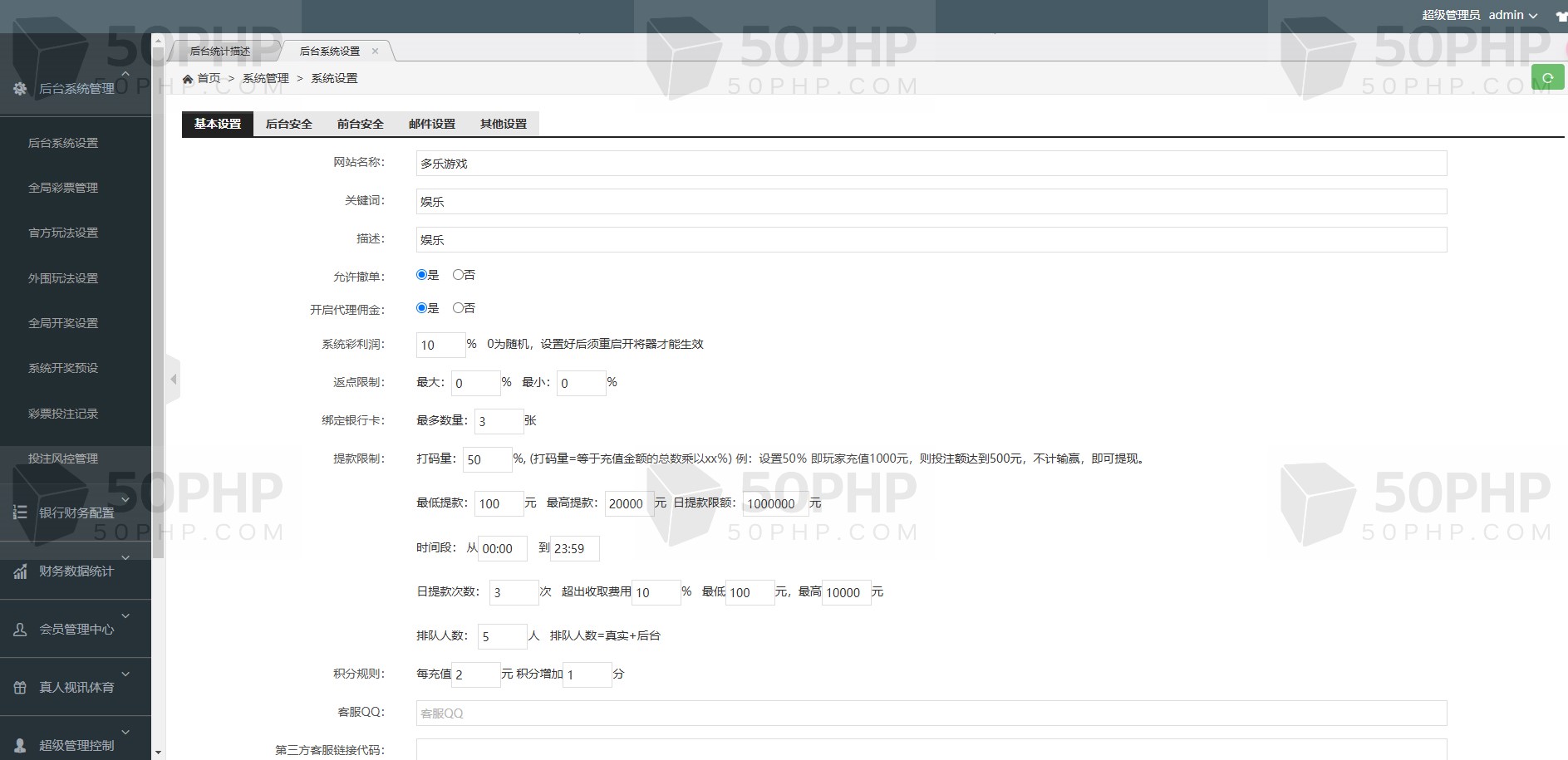Click the 网站名称 input field
This screenshot has width=1568, height=760.
point(931,164)
